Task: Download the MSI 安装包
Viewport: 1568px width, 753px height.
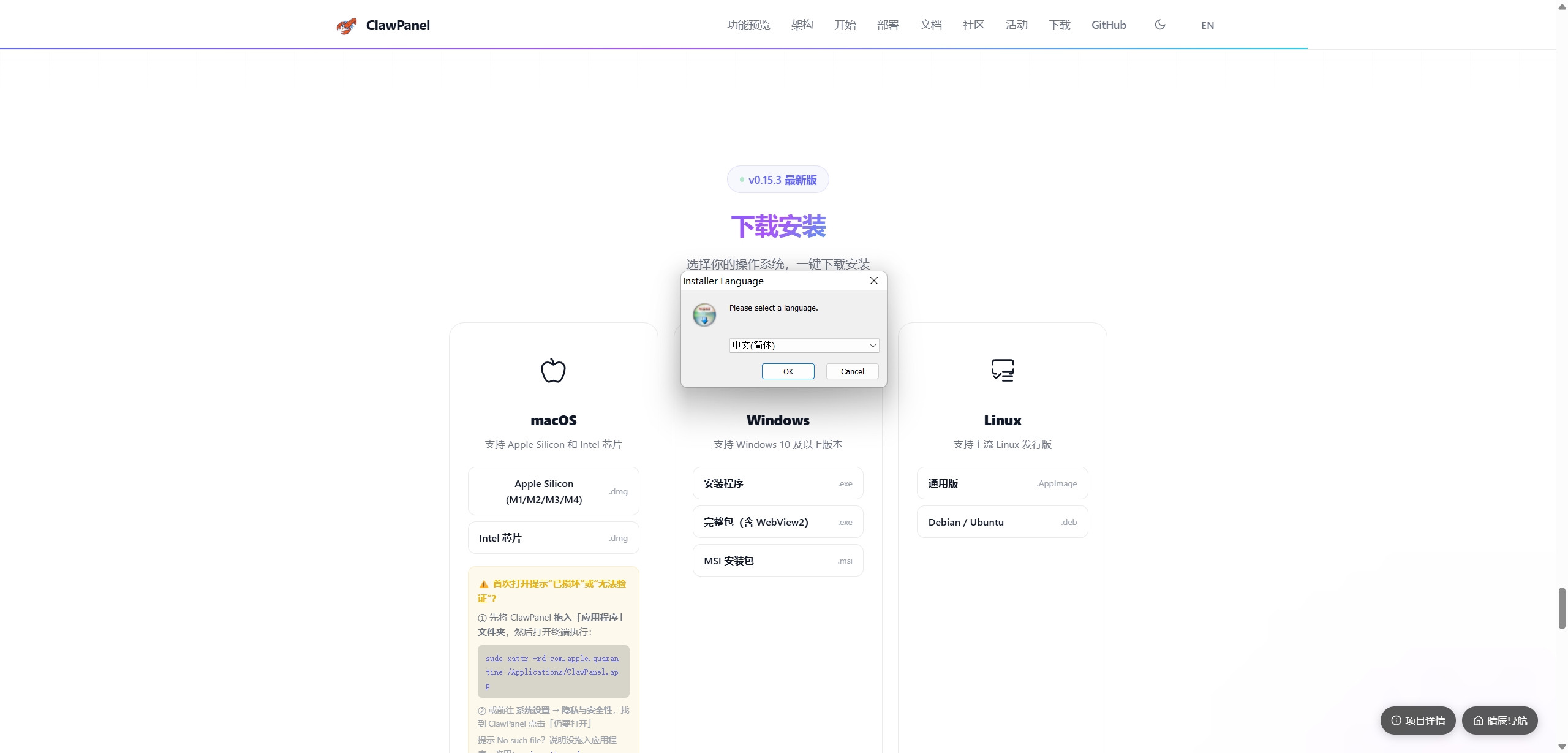Action: point(778,561)
